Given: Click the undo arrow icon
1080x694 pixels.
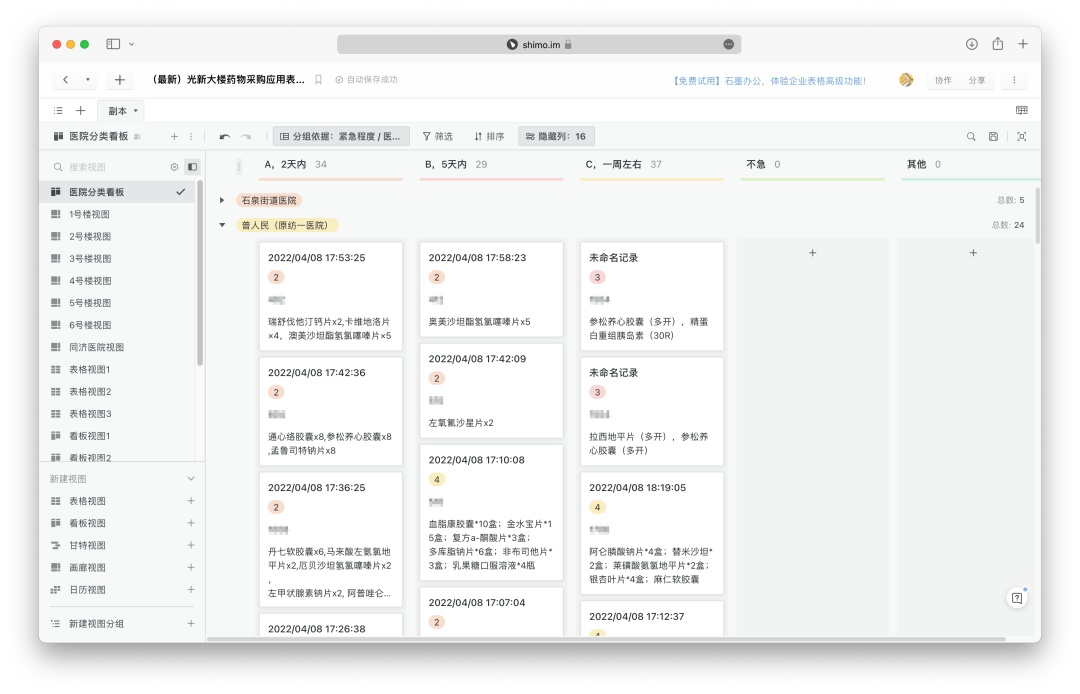Looking at the screenshot, I should 225,136.
